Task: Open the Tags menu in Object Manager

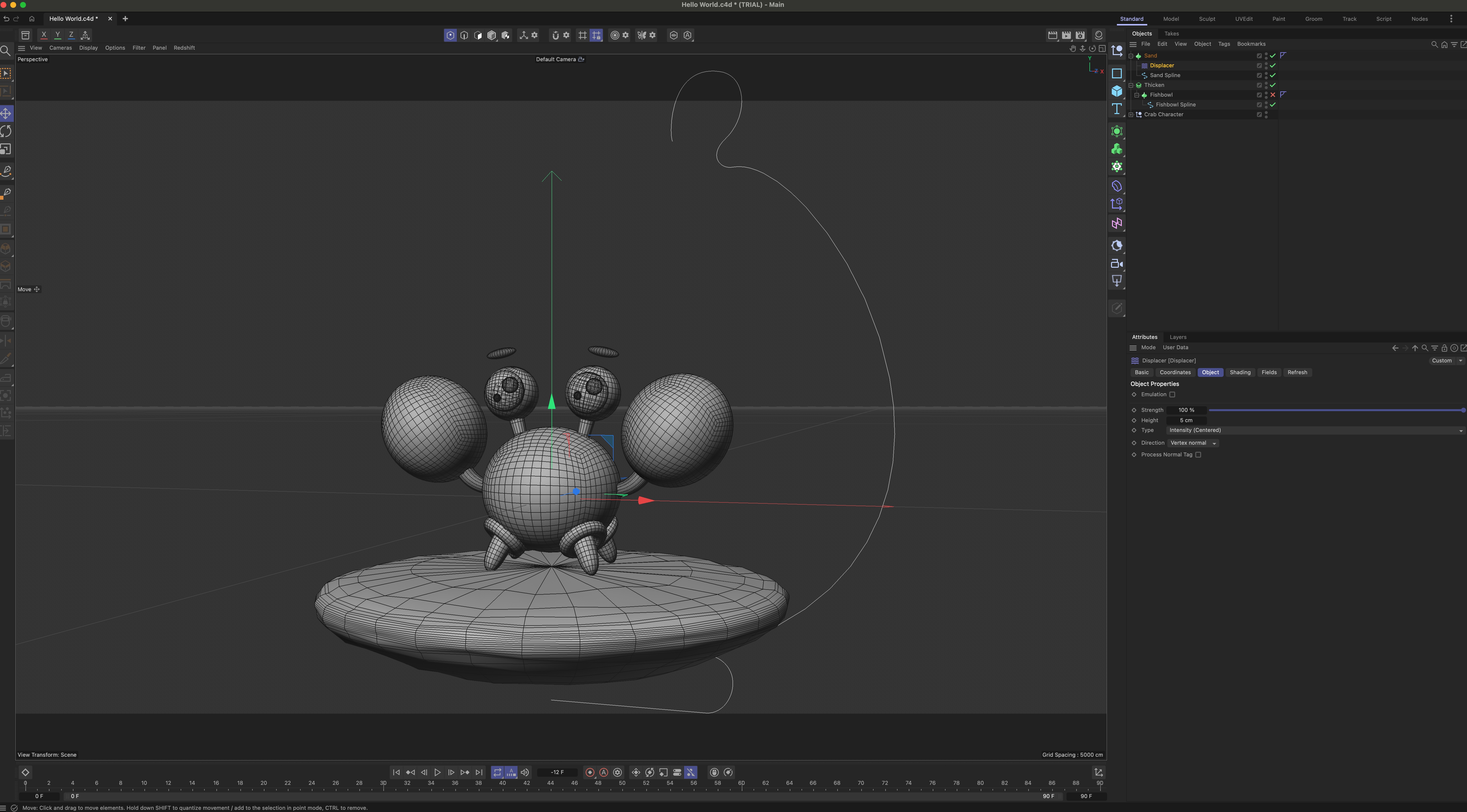Action: [1224, 44]
